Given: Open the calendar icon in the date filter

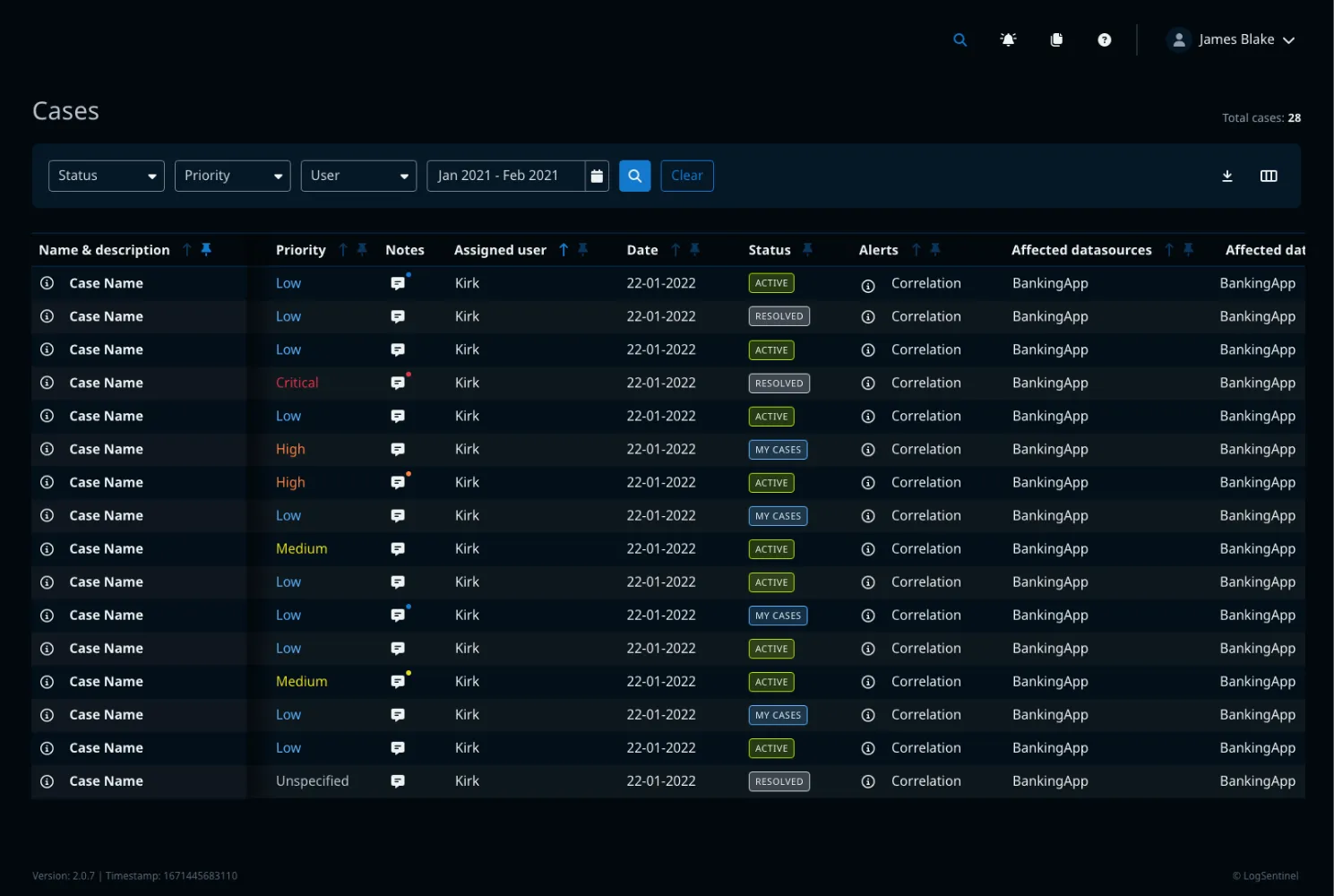Looking at the screenshot, I should [597, 176].
